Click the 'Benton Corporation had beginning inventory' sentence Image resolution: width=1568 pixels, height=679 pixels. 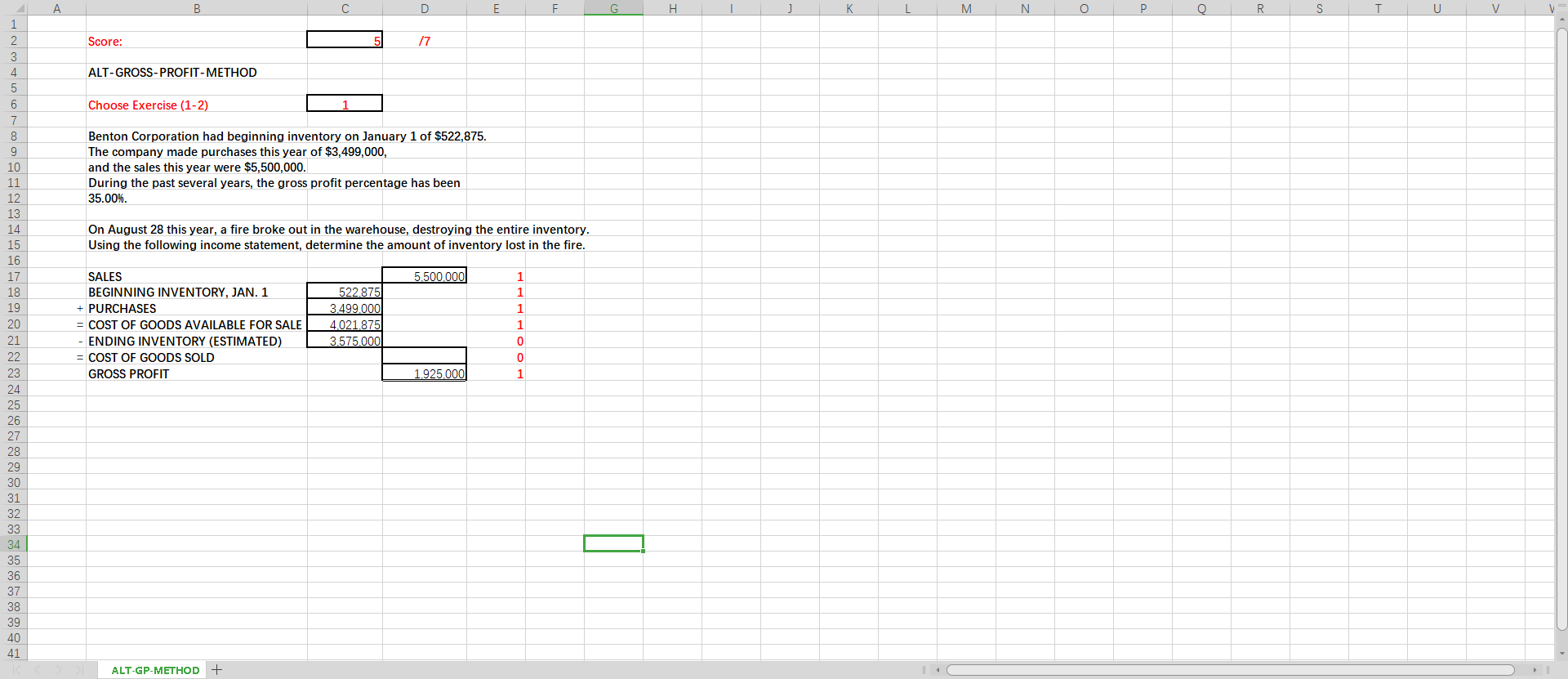point(287,136)
